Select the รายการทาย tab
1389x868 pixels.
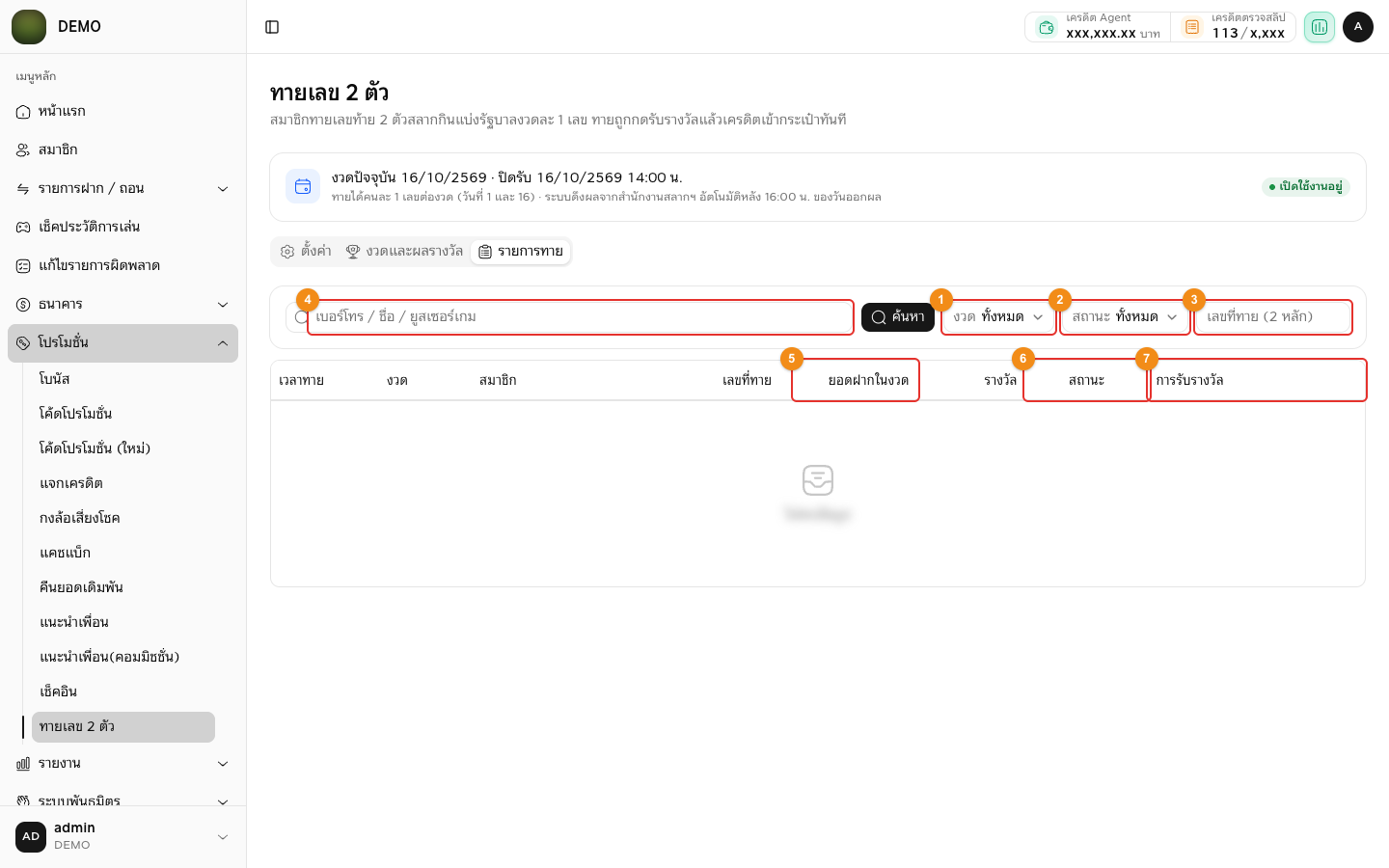[x=521, y=252]
